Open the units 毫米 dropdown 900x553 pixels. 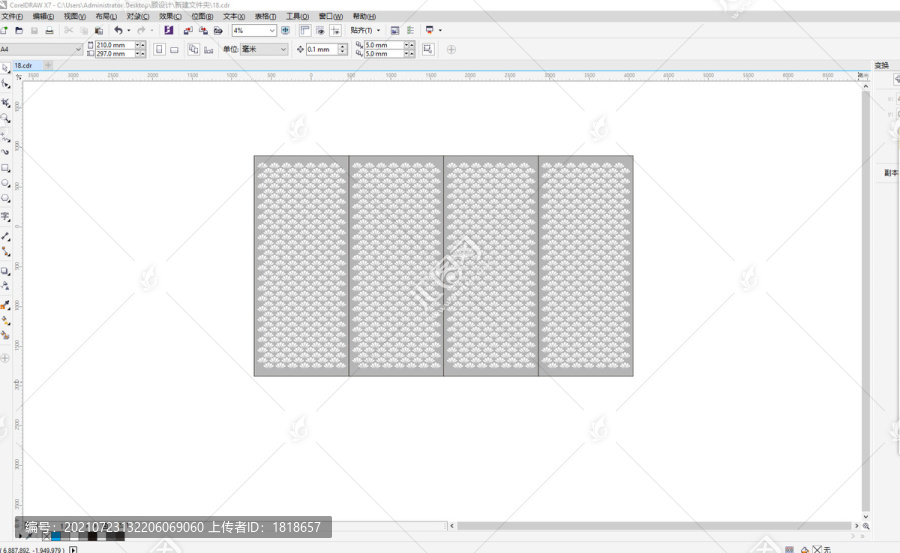(283, 49)
